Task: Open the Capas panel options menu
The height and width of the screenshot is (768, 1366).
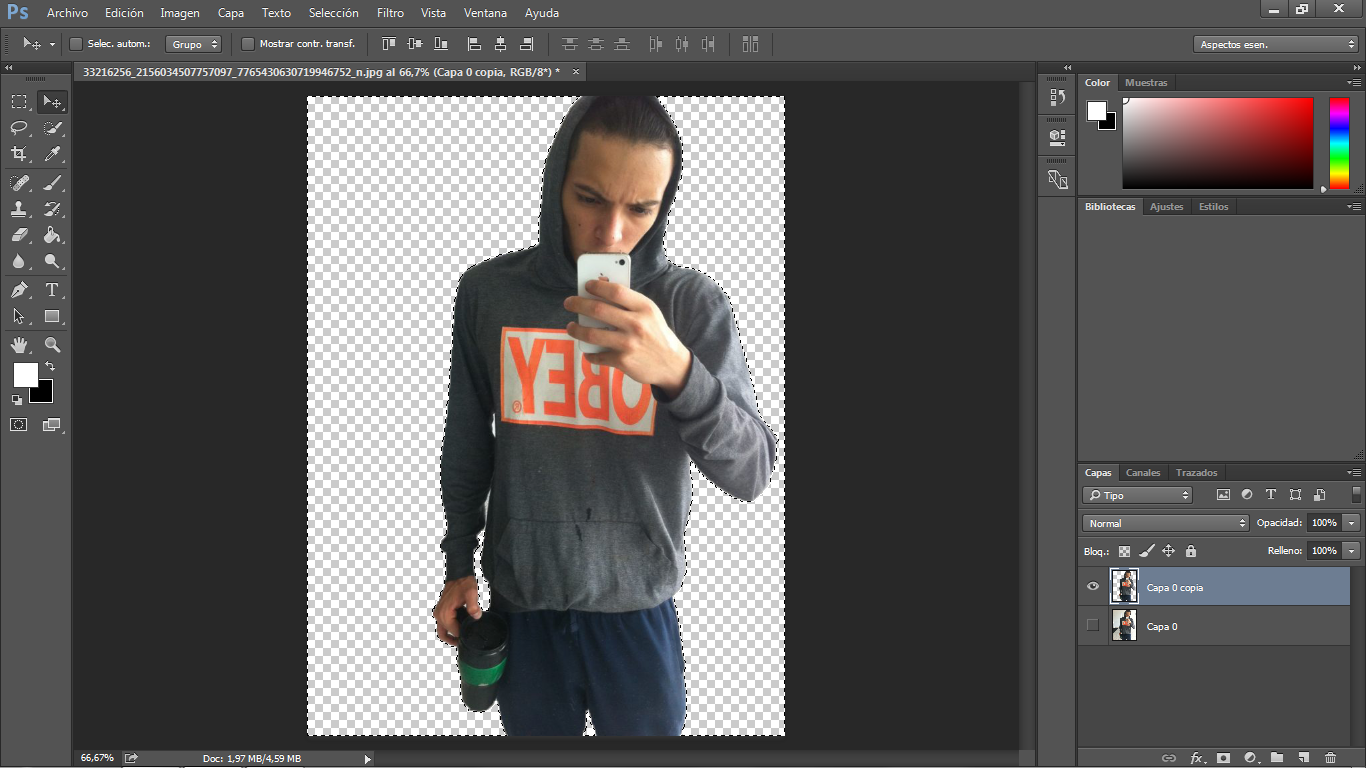Action: coord(1353,473)
